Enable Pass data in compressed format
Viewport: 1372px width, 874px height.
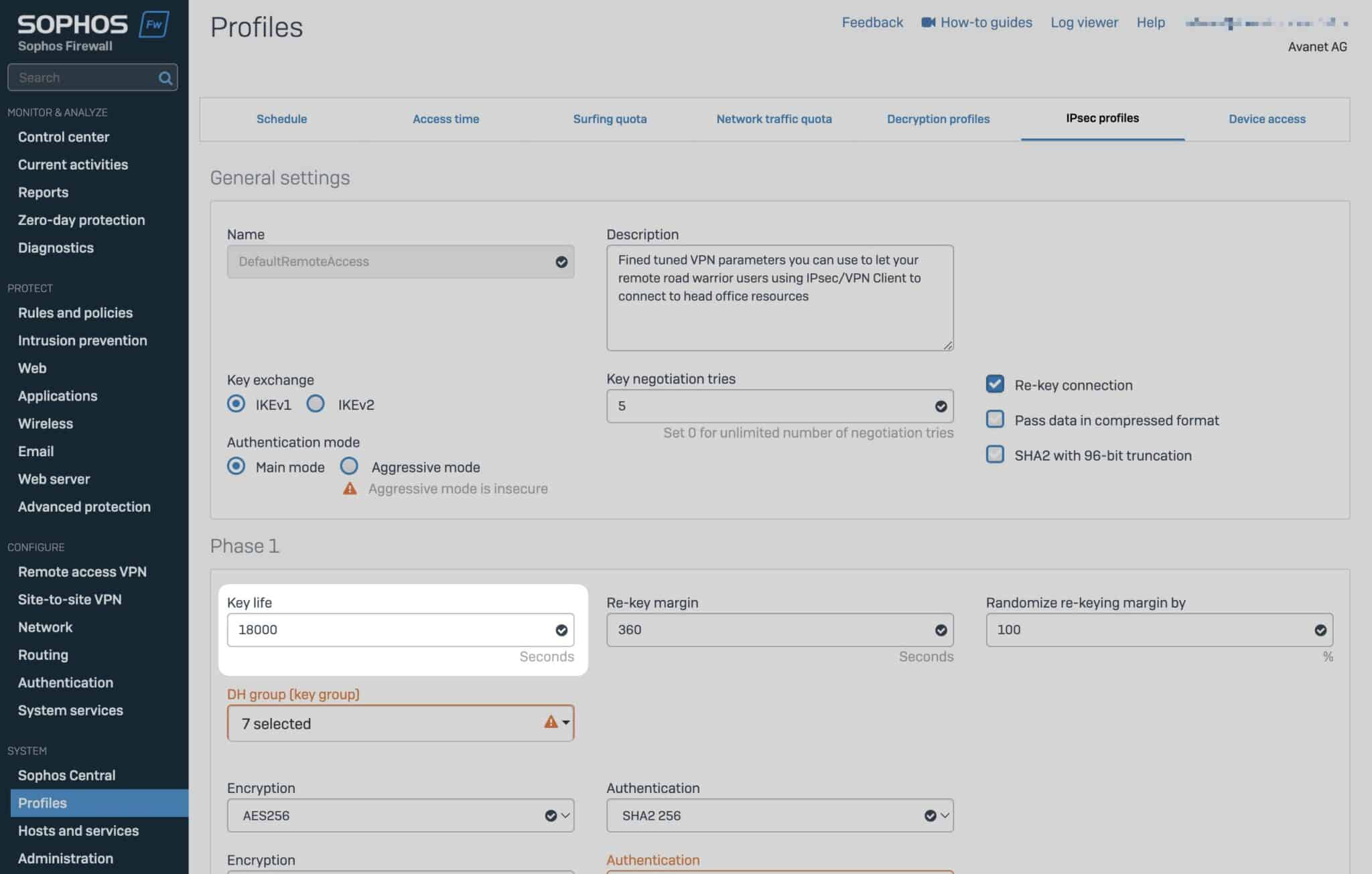[x=995, y=419]
